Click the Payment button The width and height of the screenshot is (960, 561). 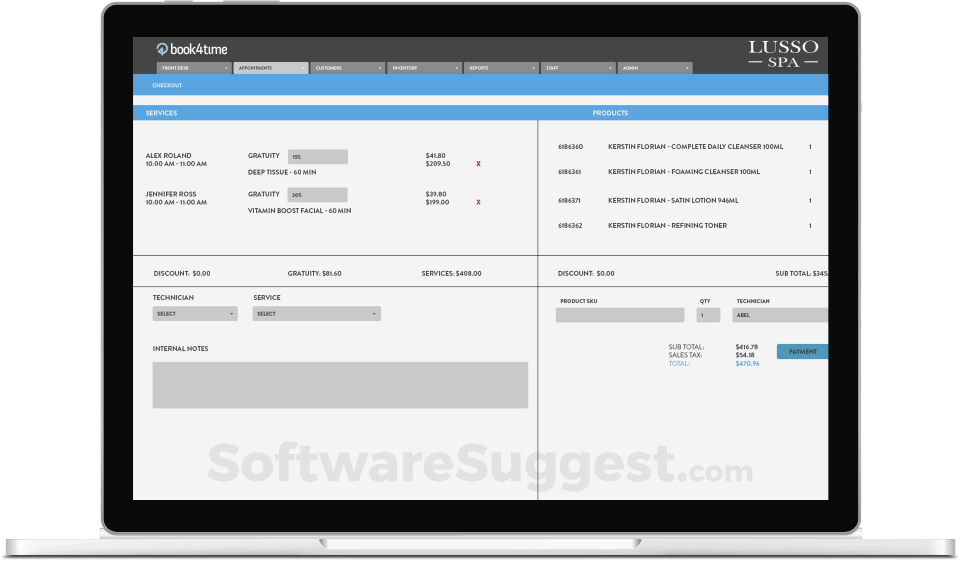[x=802, y=352]
